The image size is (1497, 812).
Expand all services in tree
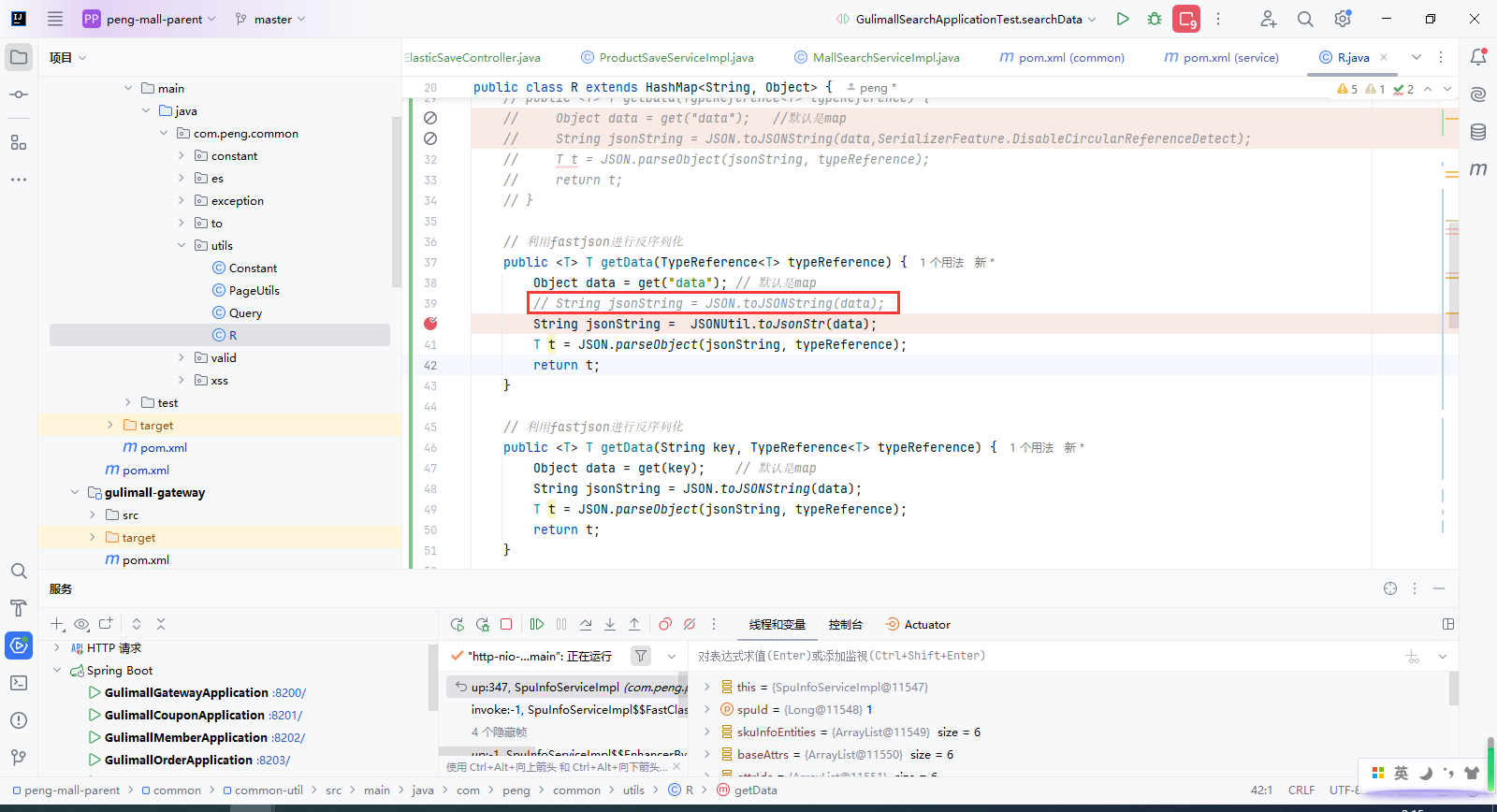[x=137, y=624]
